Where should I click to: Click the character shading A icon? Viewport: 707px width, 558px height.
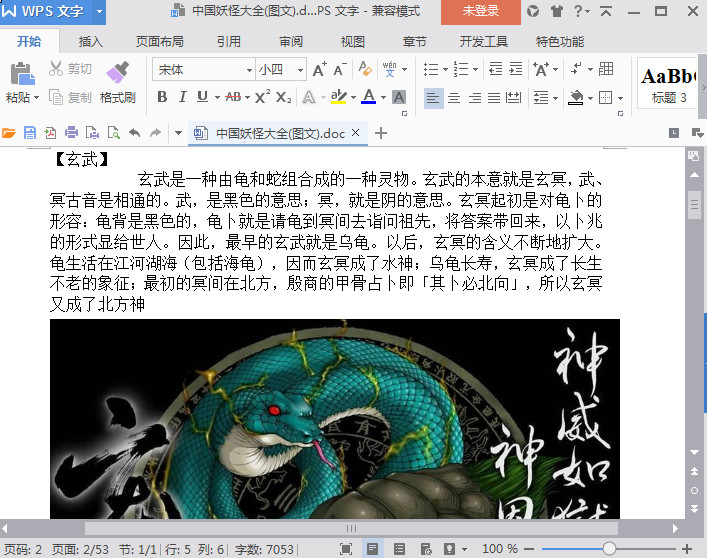point(399,97)
